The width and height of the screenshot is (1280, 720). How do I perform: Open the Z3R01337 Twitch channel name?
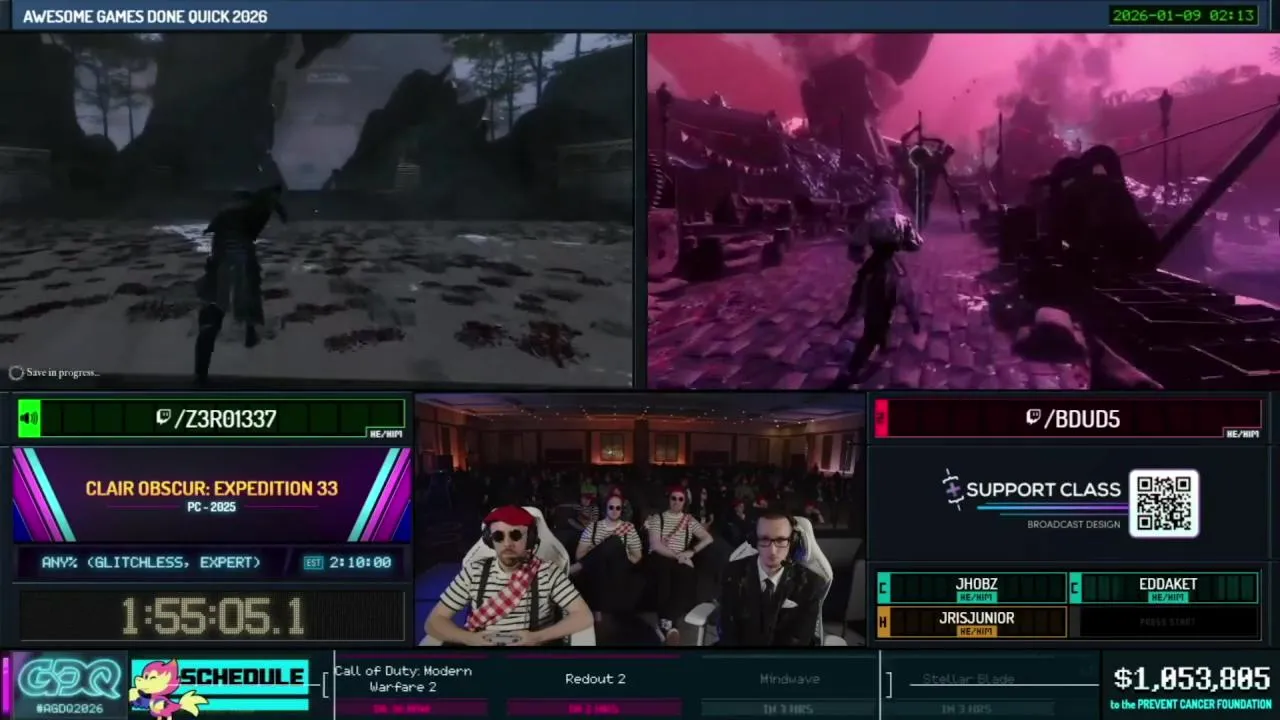pos(225,419)
